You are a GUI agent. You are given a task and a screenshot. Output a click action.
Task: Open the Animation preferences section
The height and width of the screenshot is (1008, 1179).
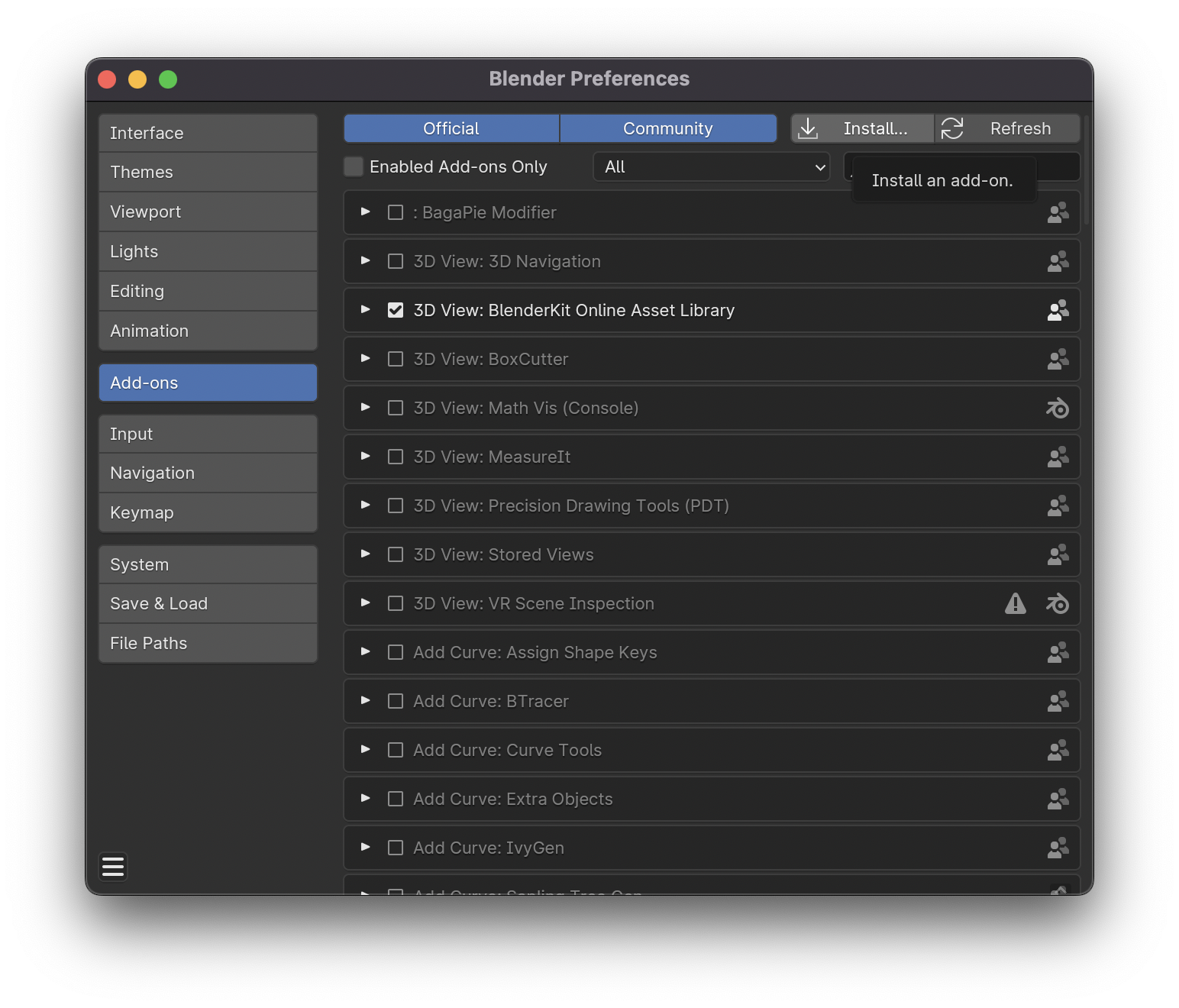(x=208, y=331)
